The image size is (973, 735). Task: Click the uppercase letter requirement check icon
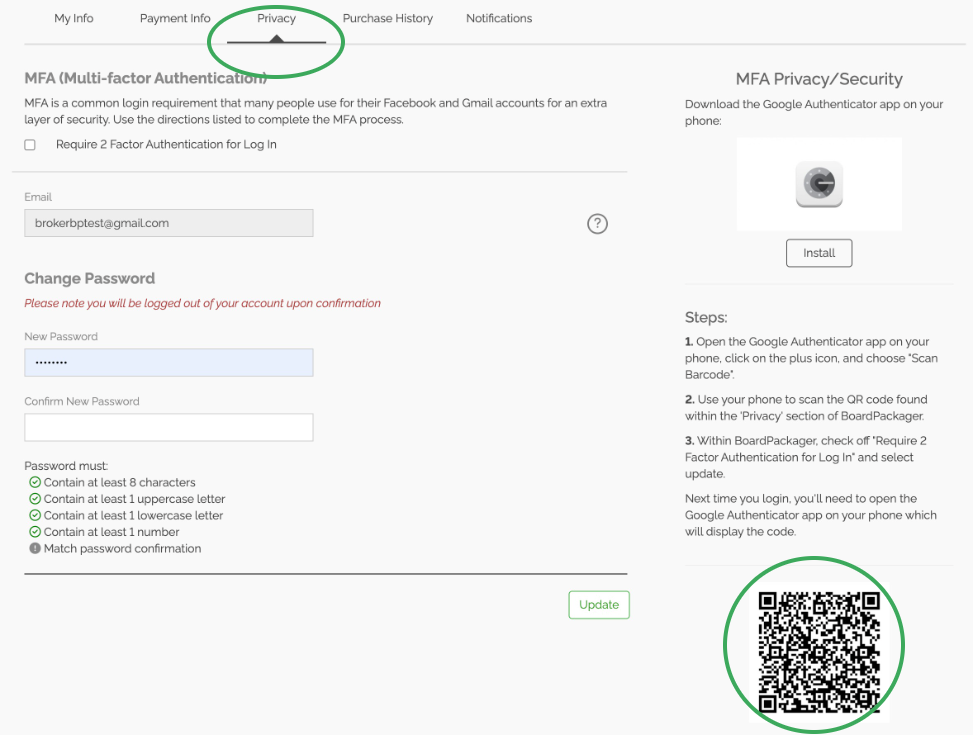coord(35,498)
